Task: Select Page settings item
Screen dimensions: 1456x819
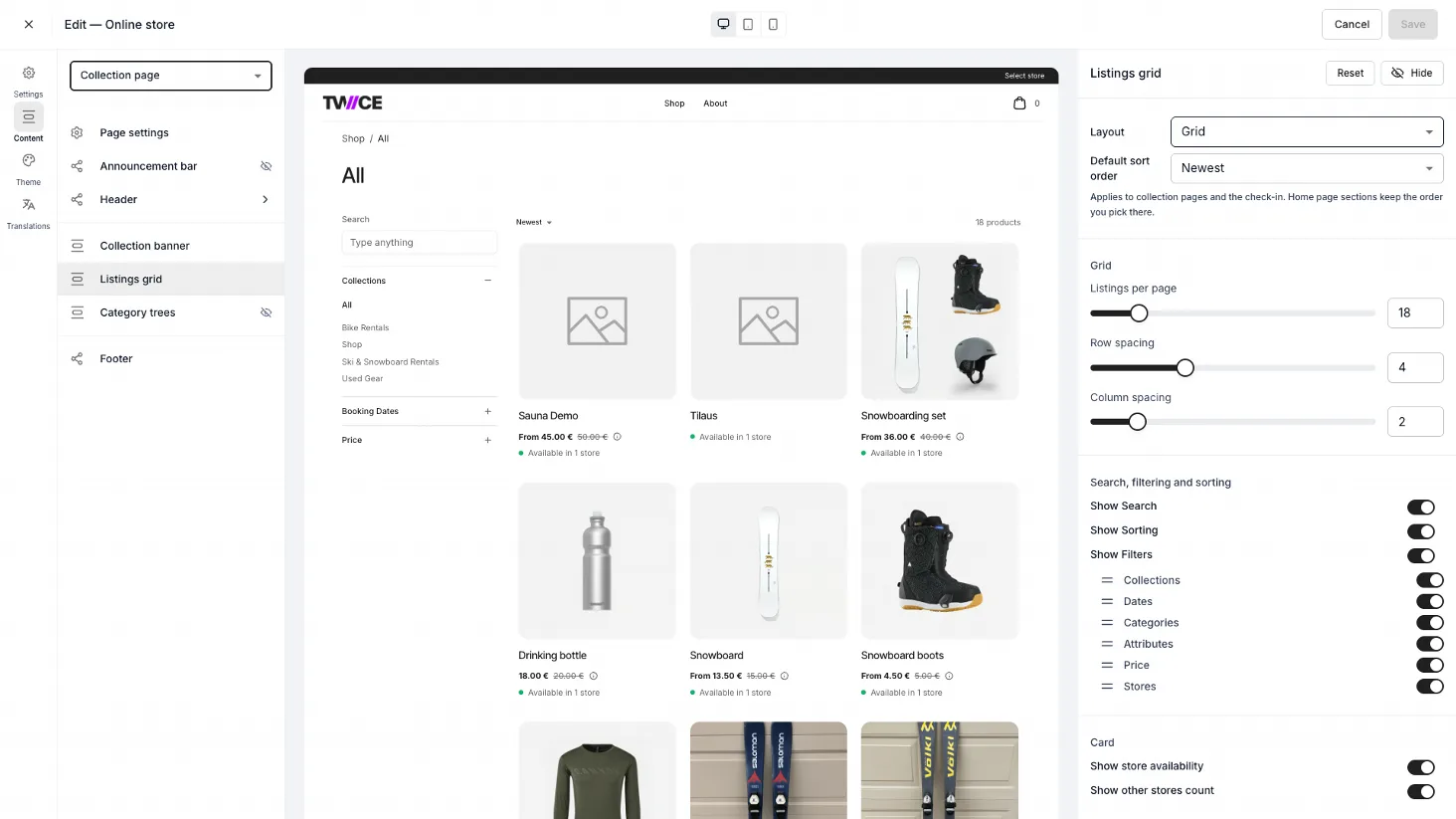Action: click(171, 132)
